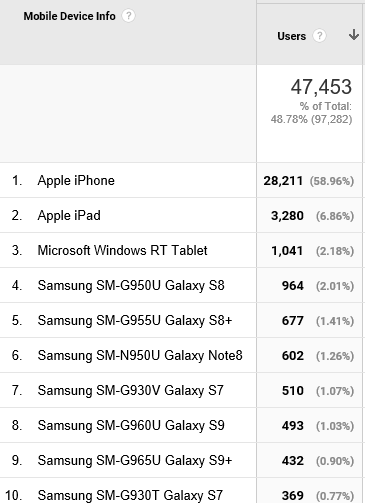Open Samsung SM-G965U Galaxy S9+ entry
The height and width of the screenshot is (503, 365).
click(135, 460)
